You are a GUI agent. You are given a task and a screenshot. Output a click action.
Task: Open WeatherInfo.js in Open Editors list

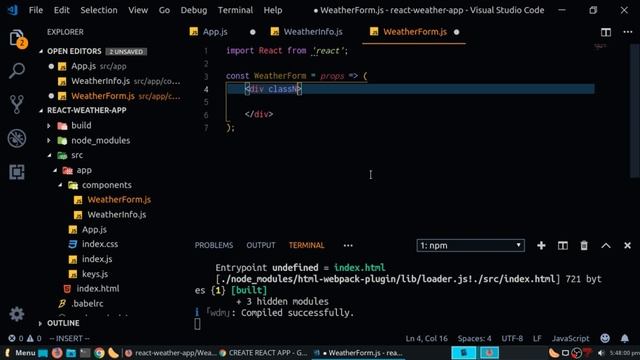point(100,81)
